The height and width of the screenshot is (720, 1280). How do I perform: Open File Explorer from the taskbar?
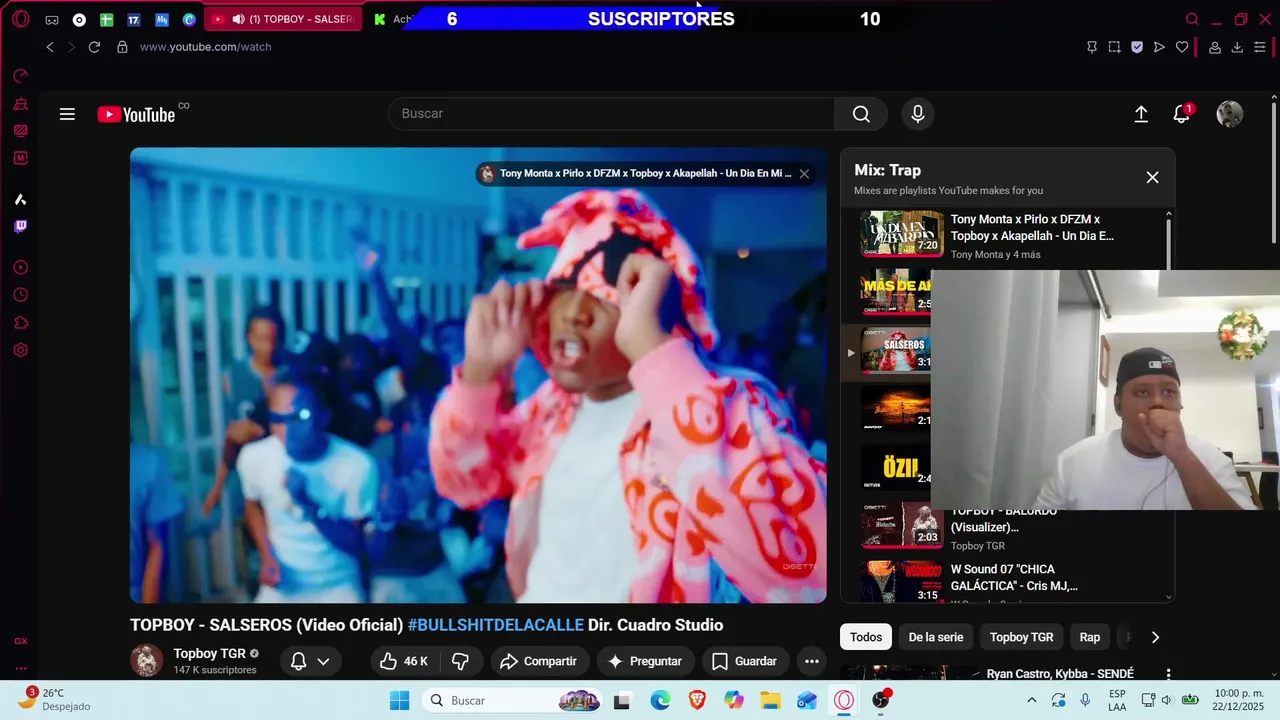click(770, 700)
